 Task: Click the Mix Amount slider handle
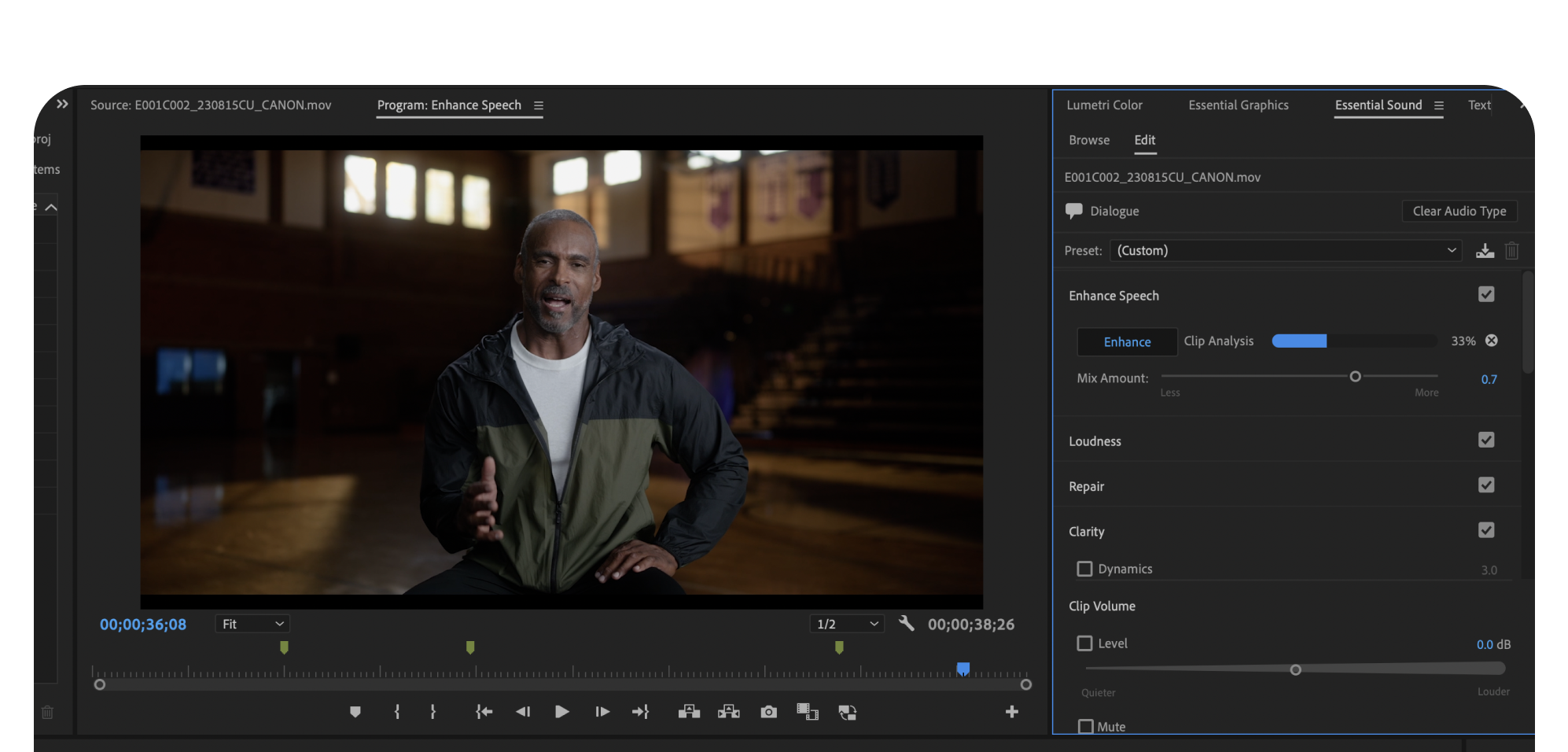[1355, 377]
